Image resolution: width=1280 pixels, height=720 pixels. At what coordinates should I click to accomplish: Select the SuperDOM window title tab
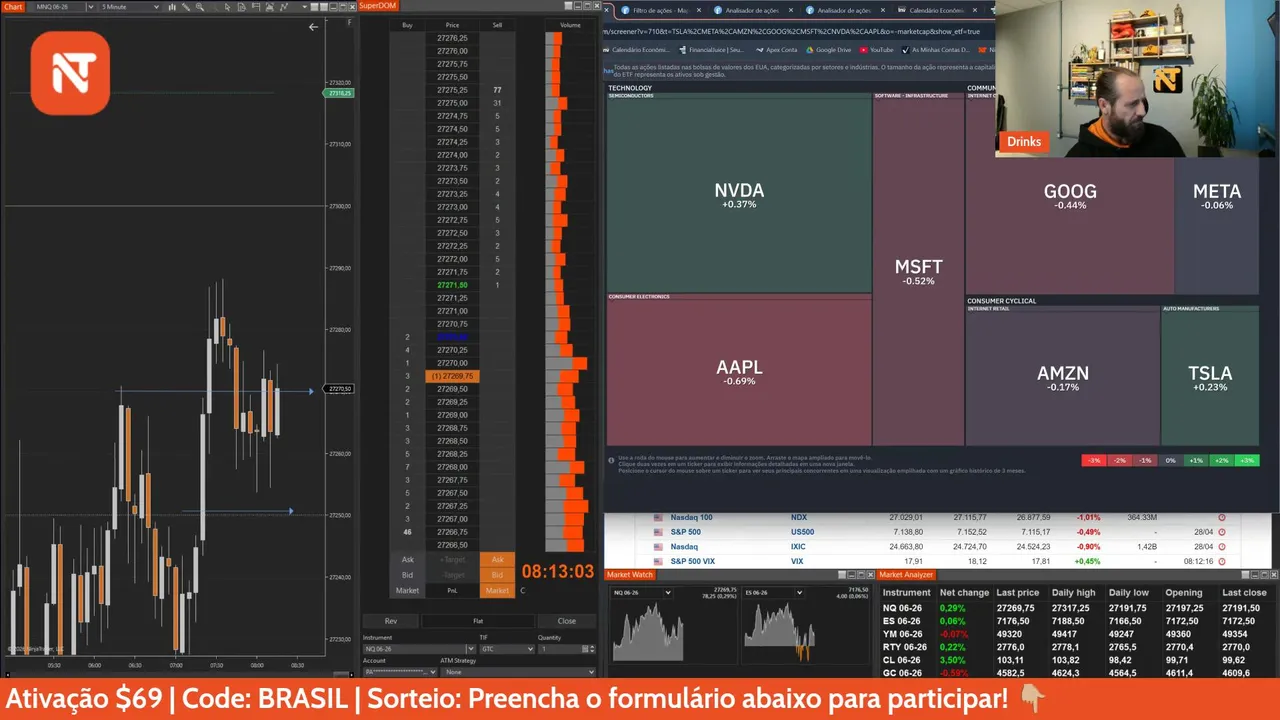point(378,6)
